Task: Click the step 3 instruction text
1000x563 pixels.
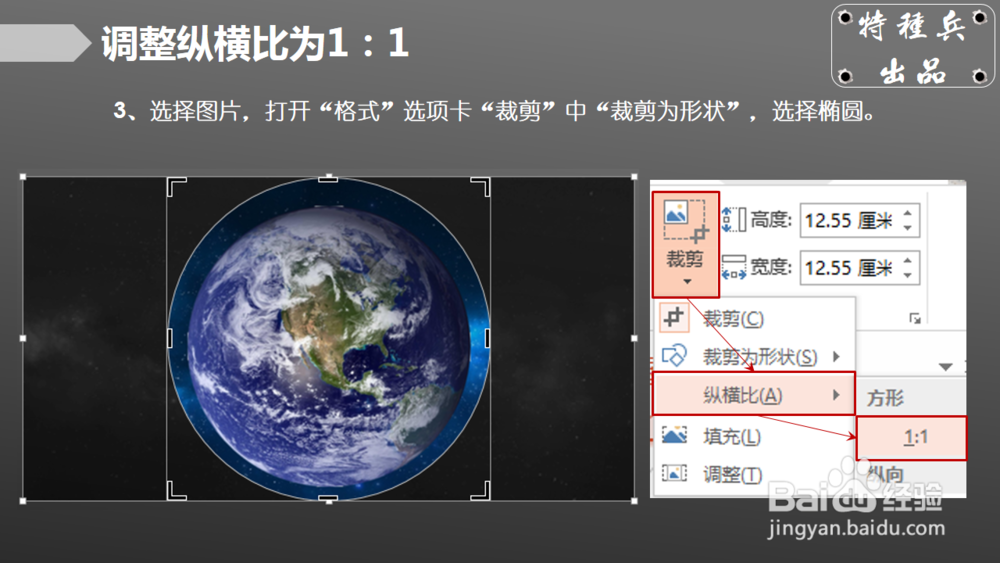Action: click(494, 111)
